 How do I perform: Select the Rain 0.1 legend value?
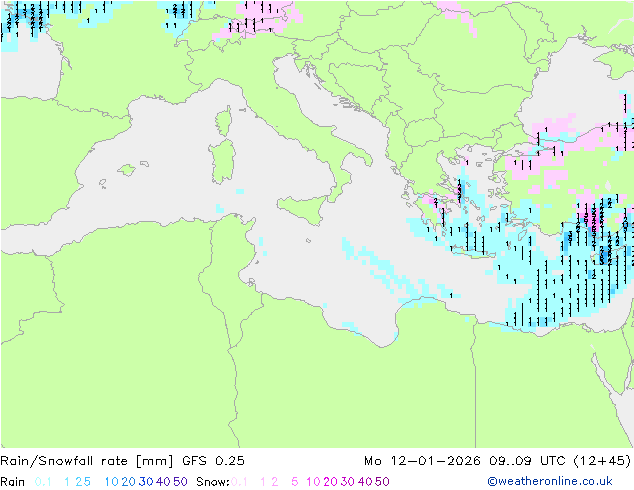43,482
